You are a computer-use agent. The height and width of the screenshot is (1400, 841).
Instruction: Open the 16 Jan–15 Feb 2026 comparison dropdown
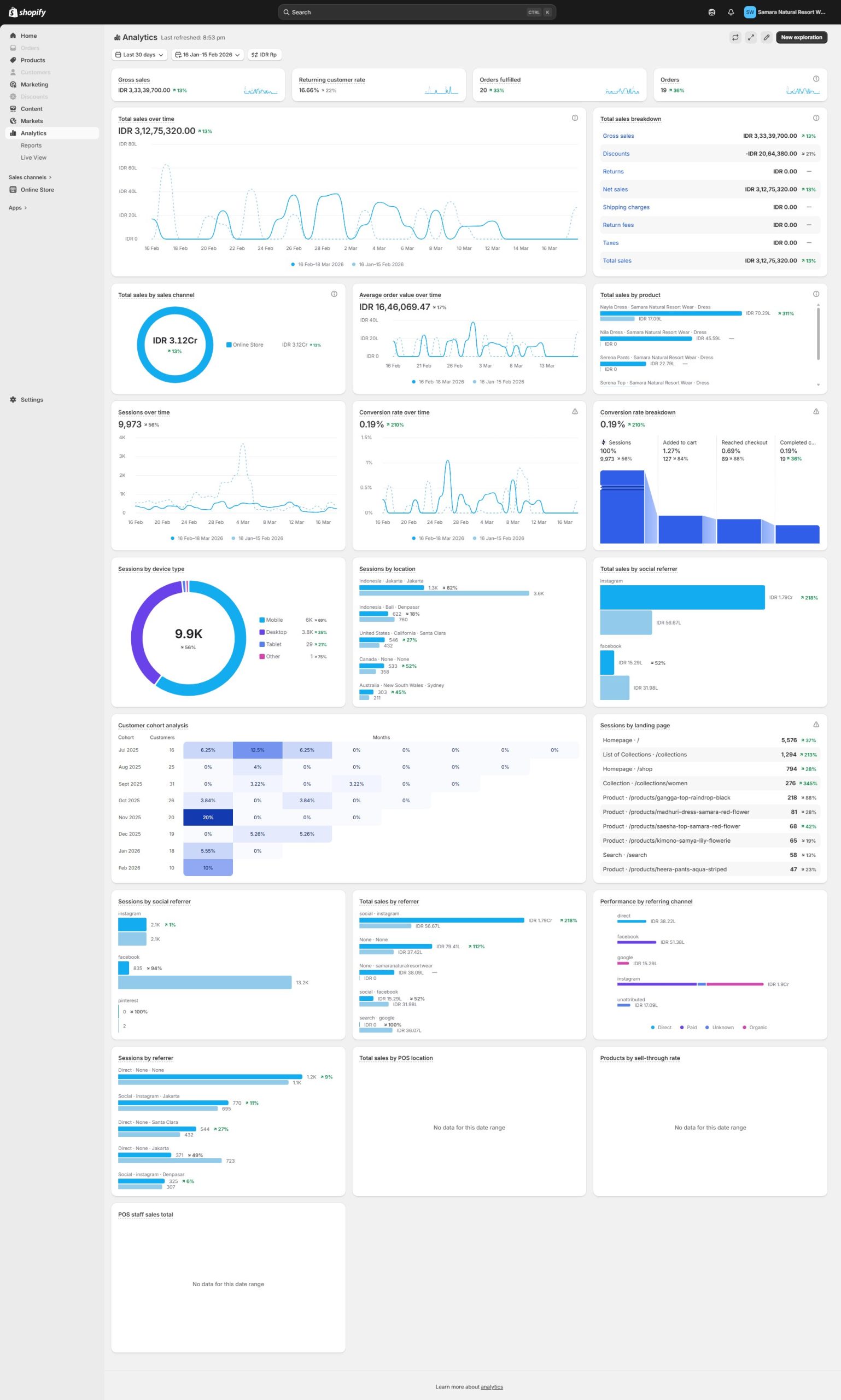coord(207,55)
